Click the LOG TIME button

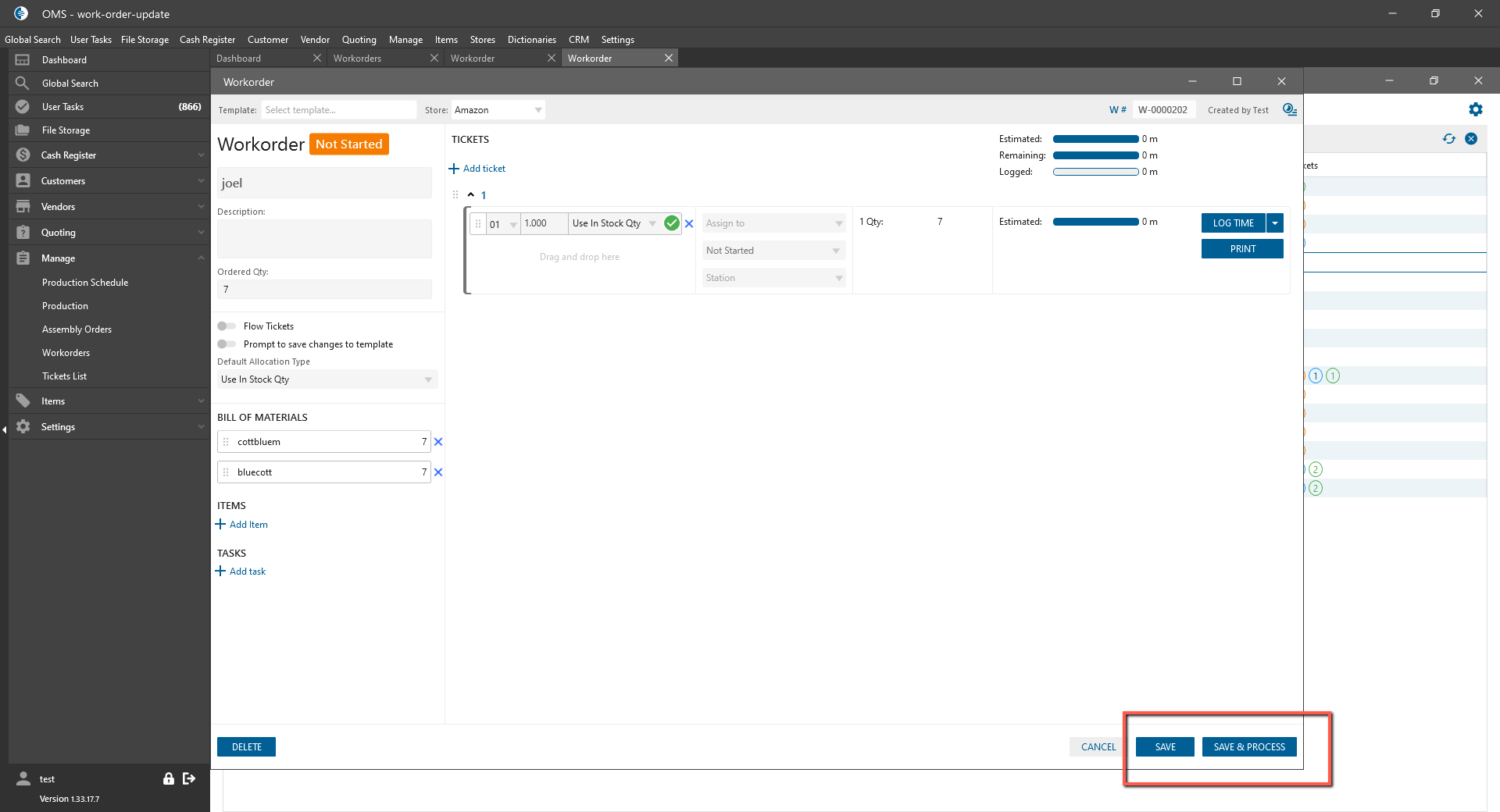tap(1234, 223)
